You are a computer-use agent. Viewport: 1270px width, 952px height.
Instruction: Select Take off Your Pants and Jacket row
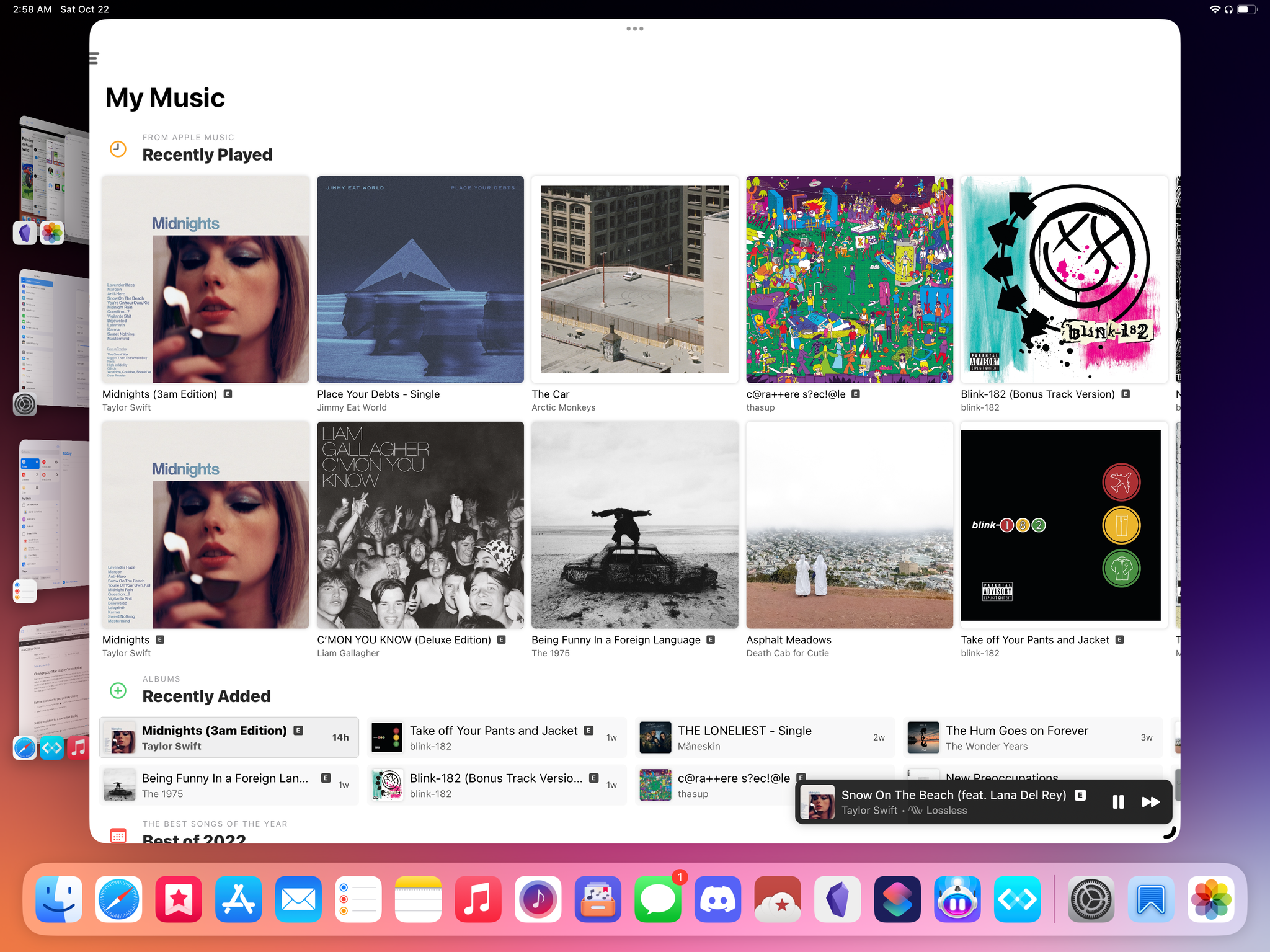click(497, 737)
